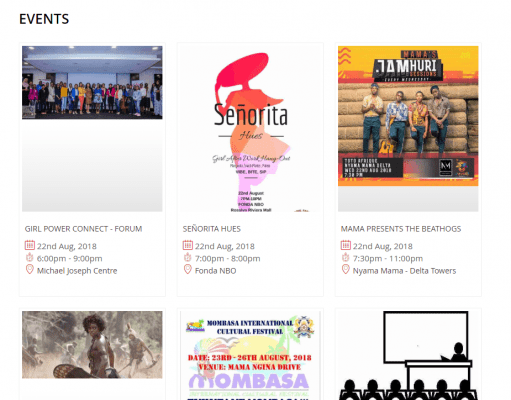
Task: Click the Michael Joseph Centre venue text
Action: click(x=77, y=271)
